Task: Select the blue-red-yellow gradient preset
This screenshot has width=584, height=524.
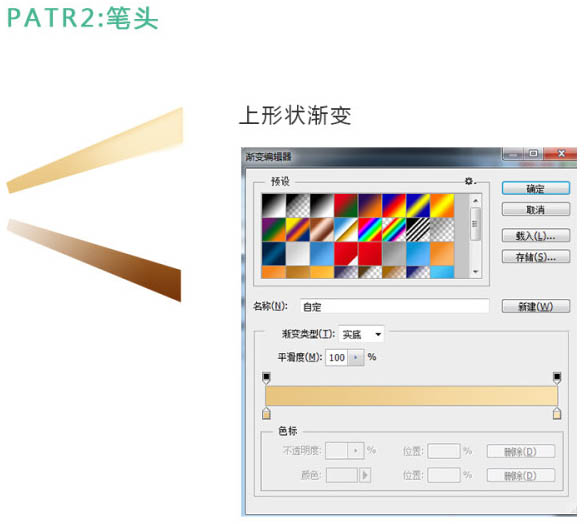Action: (x=394, y=205)
